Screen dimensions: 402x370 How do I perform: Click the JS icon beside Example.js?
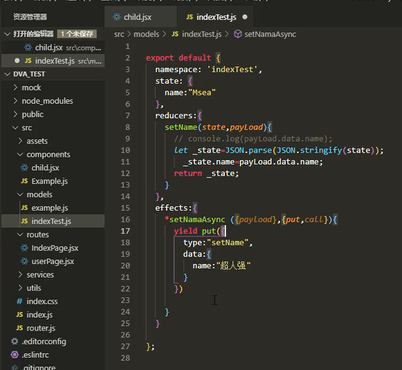click(x=24, y=181)
